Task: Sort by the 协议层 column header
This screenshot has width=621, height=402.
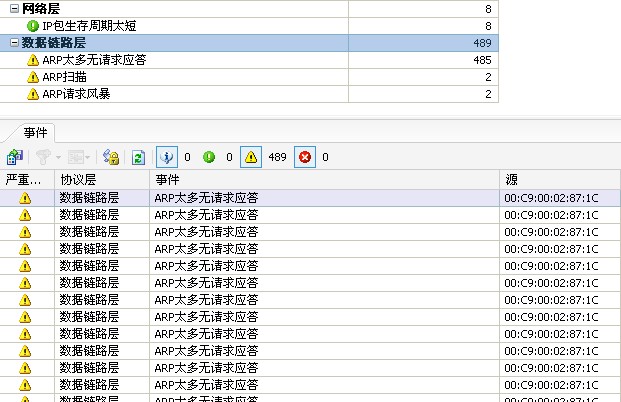Action: (x=102, y=179)
